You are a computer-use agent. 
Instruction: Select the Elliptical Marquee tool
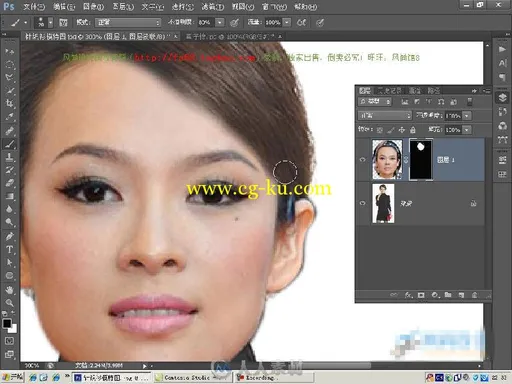[9, 64]
